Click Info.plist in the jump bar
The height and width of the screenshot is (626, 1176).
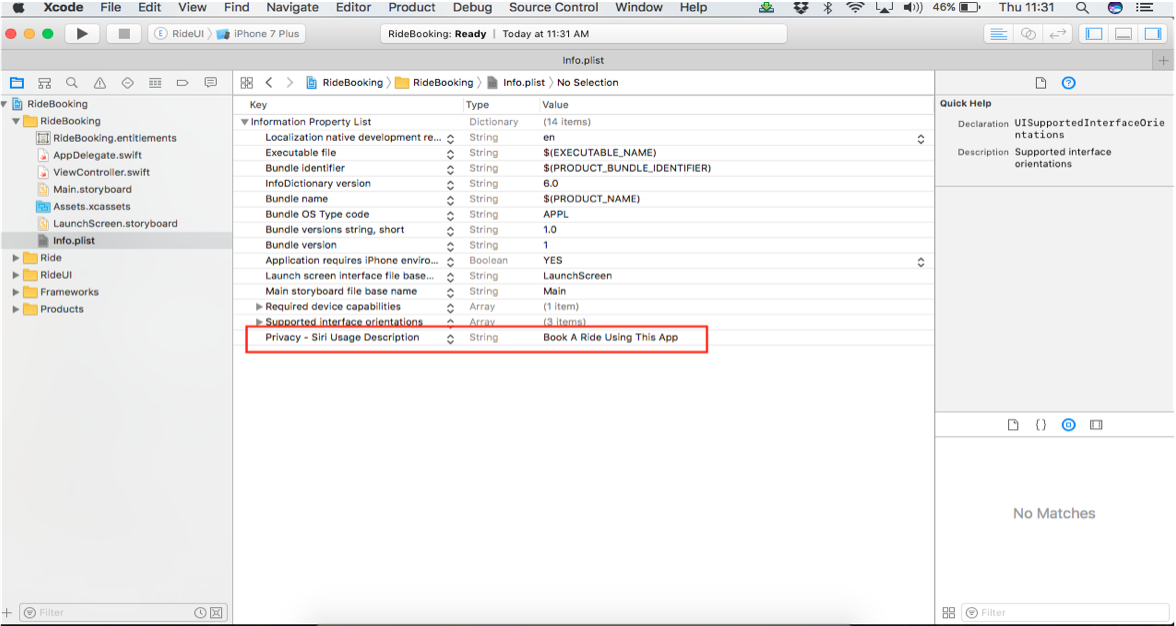(x=517, y=82)
